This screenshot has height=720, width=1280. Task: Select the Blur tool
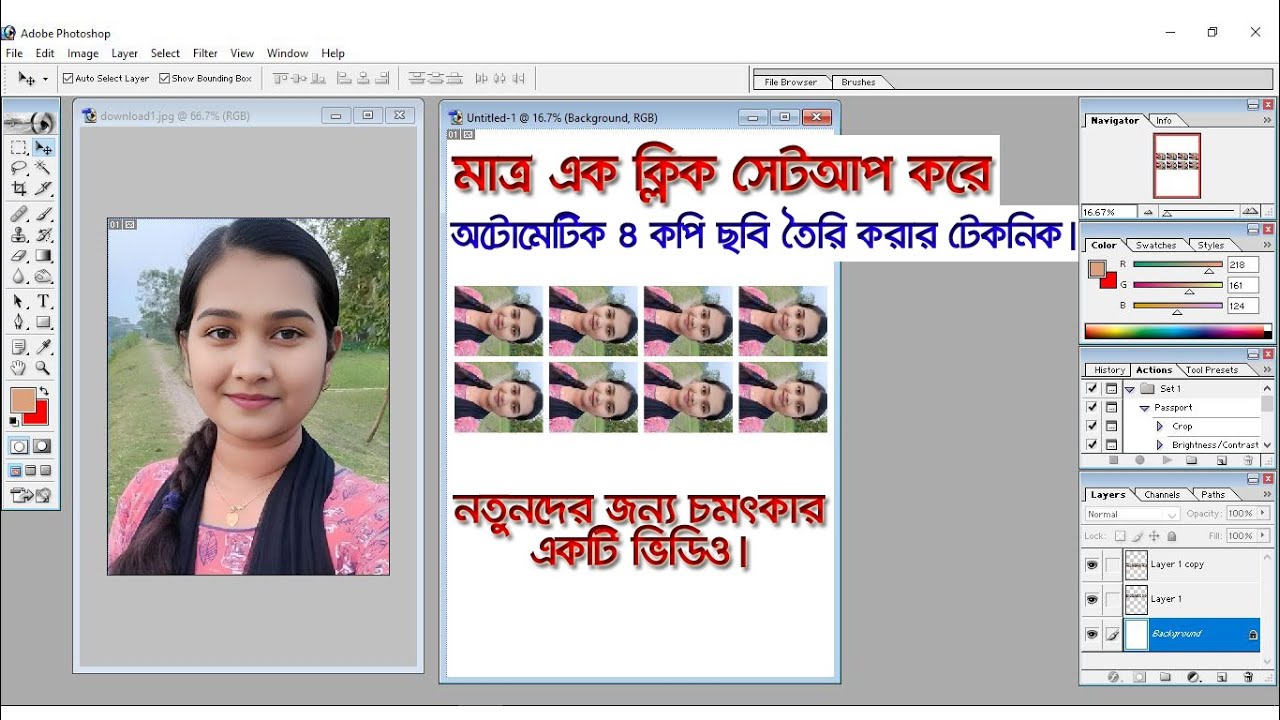(x=19, y=276)
